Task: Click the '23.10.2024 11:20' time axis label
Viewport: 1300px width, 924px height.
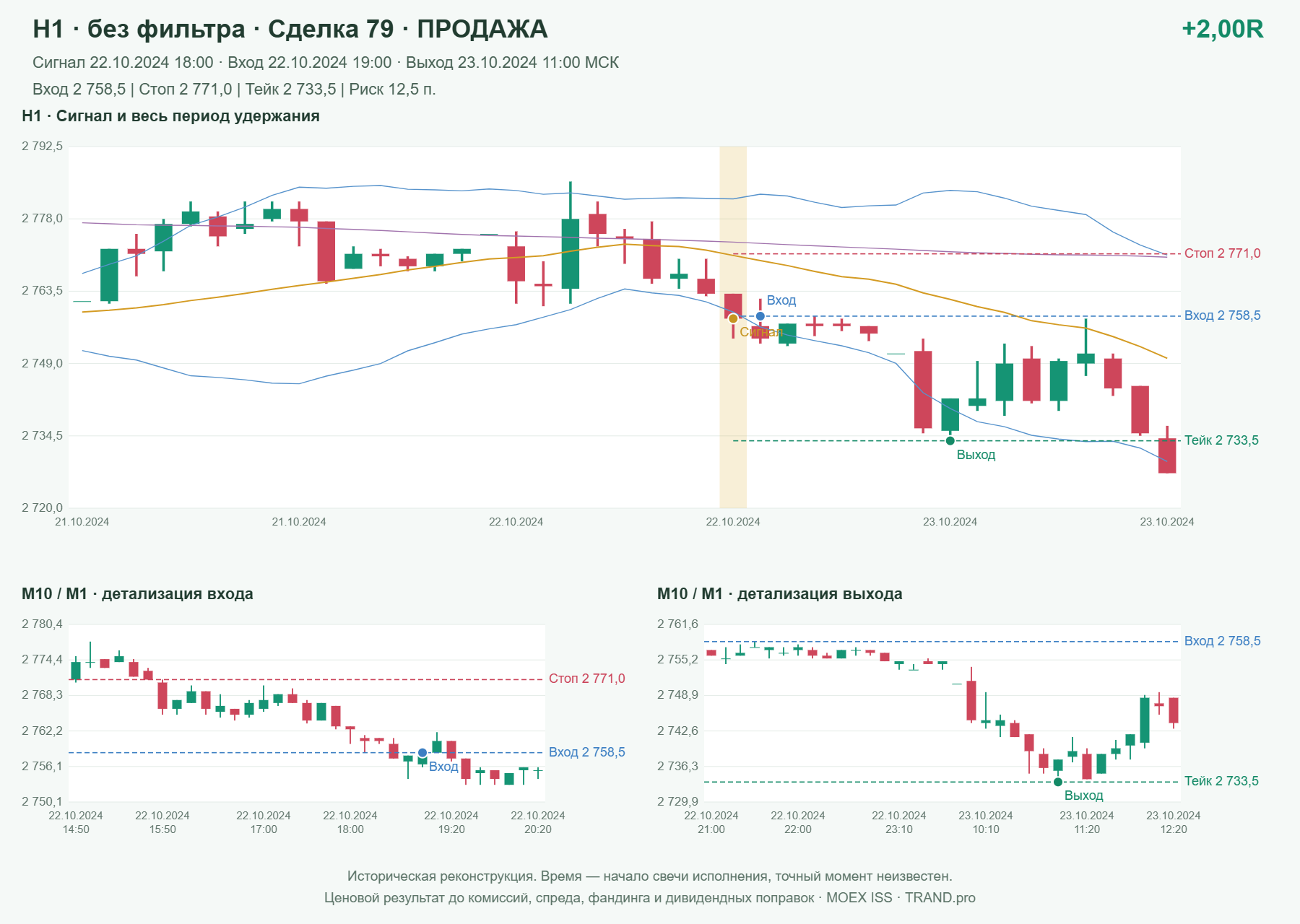Action: coord(1087,822)
